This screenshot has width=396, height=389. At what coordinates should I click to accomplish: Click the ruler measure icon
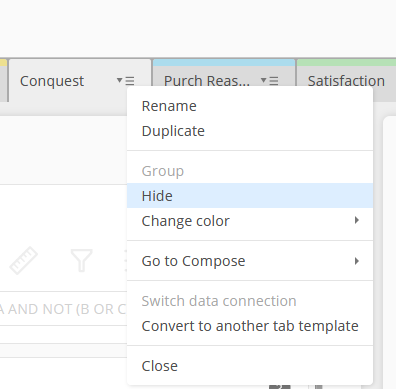(23, 260)
